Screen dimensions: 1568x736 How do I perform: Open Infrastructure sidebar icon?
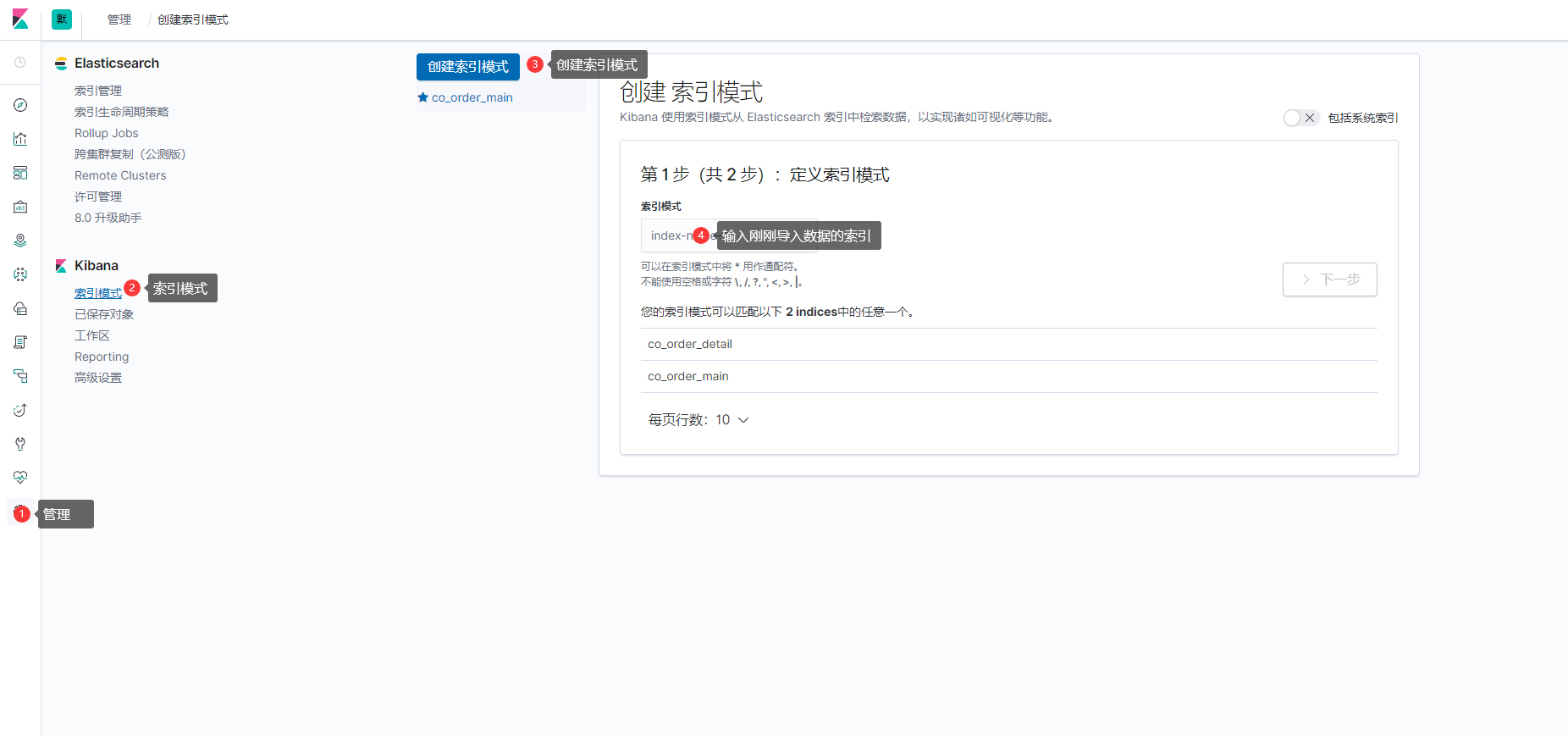pos(20,308)
